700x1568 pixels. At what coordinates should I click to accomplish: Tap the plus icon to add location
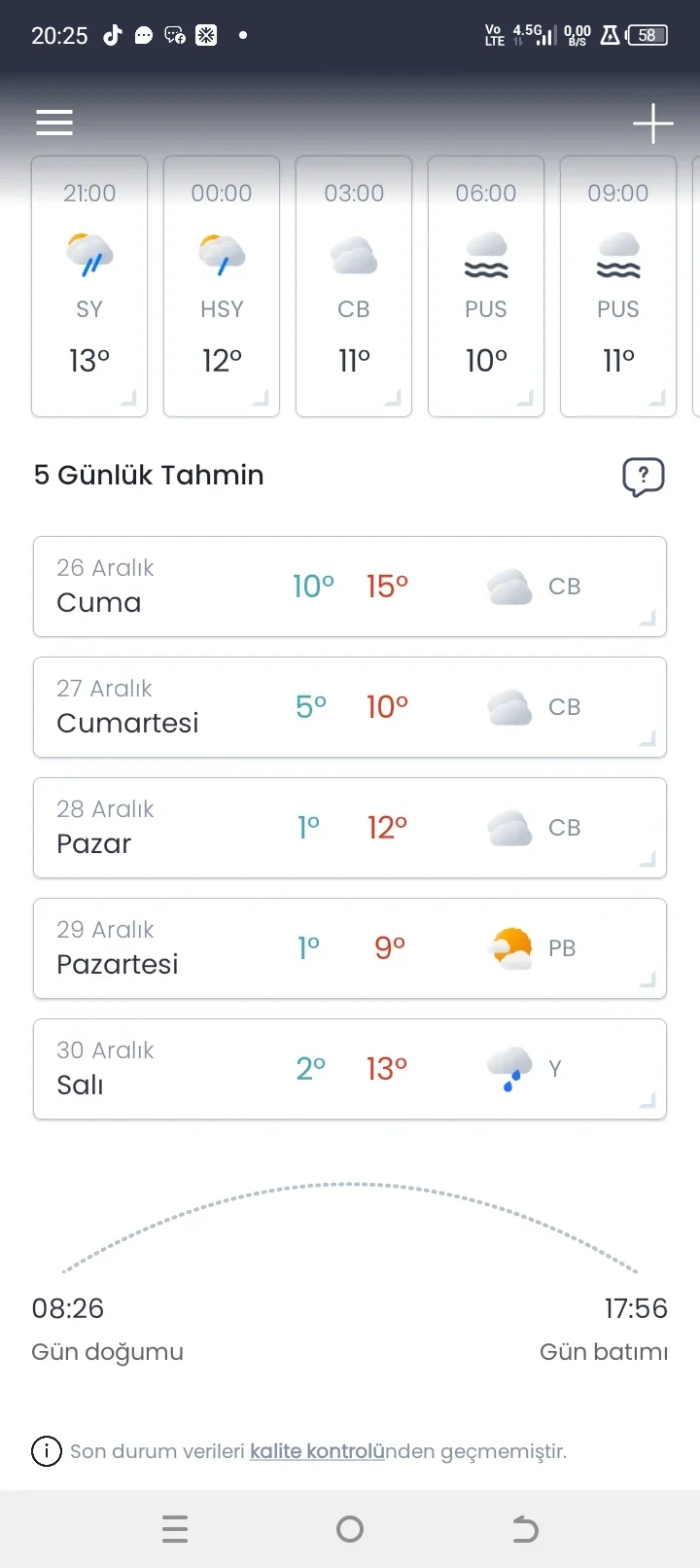(652, 124)
